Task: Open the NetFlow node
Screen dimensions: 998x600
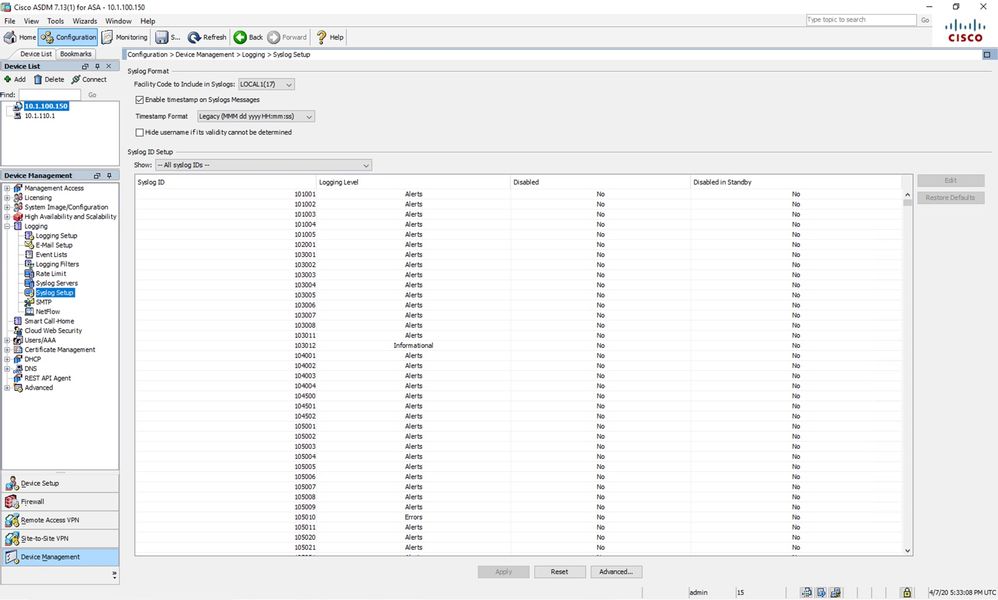Action: pyautogui.click(x=48, y=312)
